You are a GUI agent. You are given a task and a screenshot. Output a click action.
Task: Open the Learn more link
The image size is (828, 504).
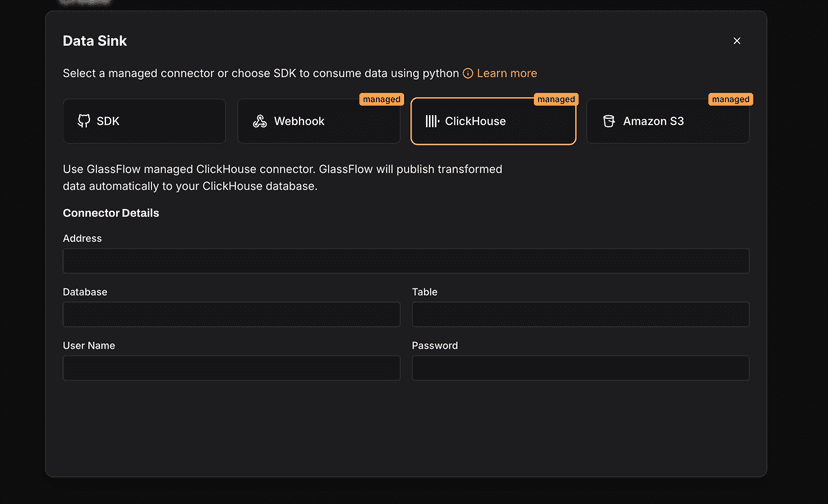506,73
